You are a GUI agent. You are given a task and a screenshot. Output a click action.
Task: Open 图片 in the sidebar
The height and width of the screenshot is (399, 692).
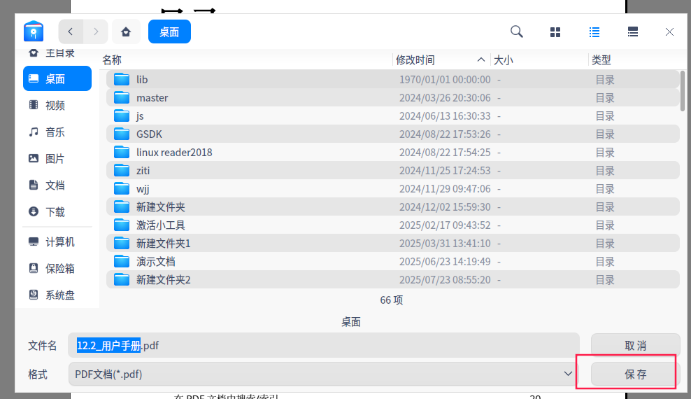(57, 158)
